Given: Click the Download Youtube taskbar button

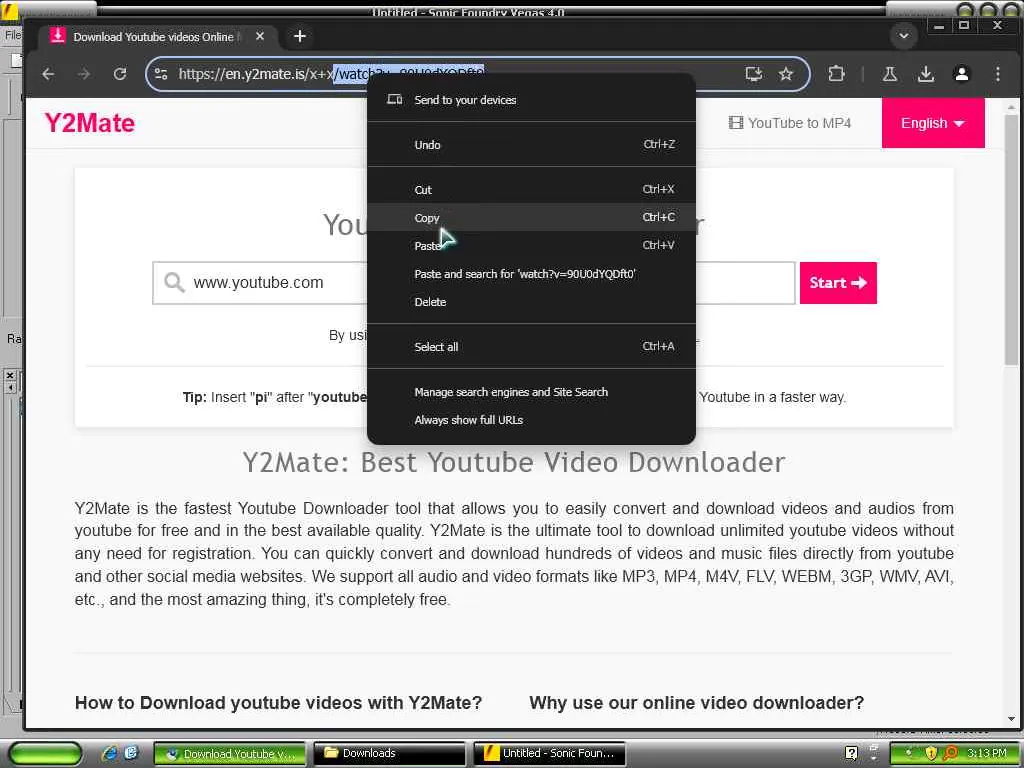Looking at the screenshot, I should (x=230, y=753).
